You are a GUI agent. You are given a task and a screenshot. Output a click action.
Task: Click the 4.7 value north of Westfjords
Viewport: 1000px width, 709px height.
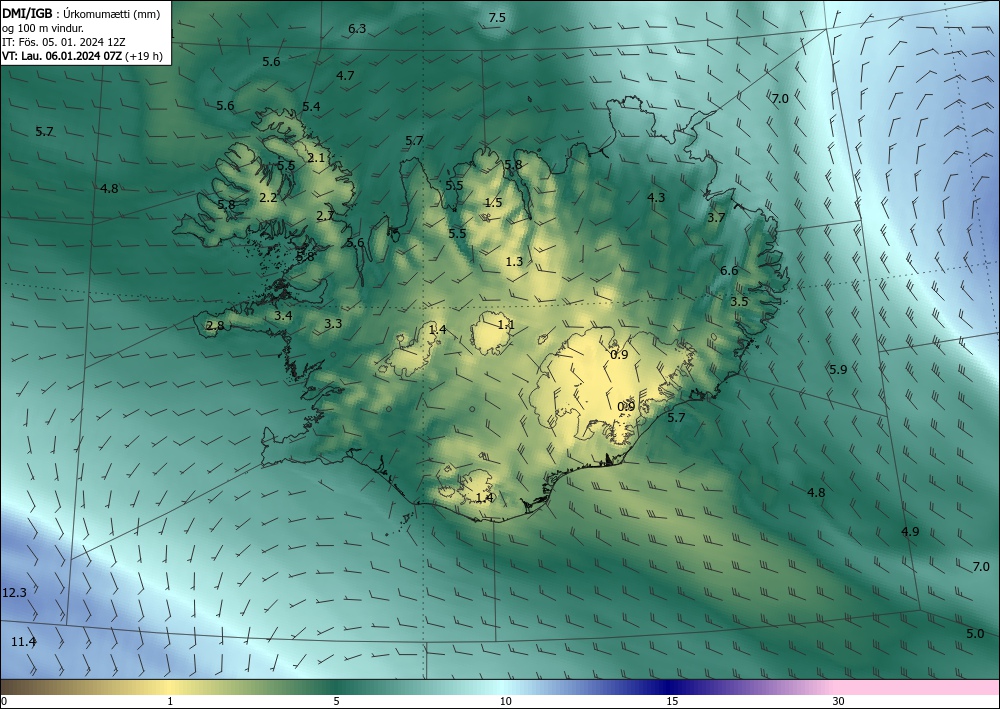[x=345, y=75]
